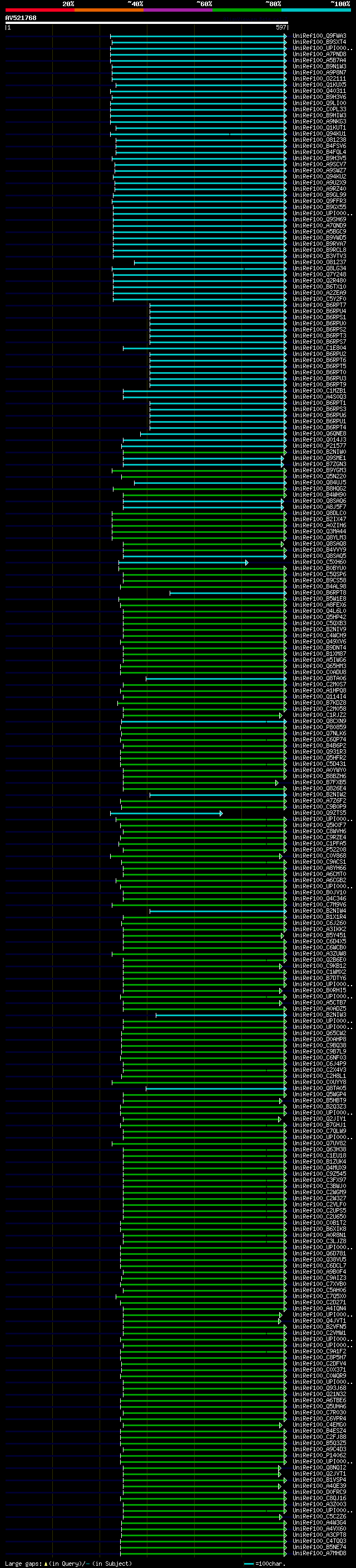This screenshot has width=356, height=1568.
Task: Select hit label UniRef100_B8HQG2
Action: coord(319,489)
